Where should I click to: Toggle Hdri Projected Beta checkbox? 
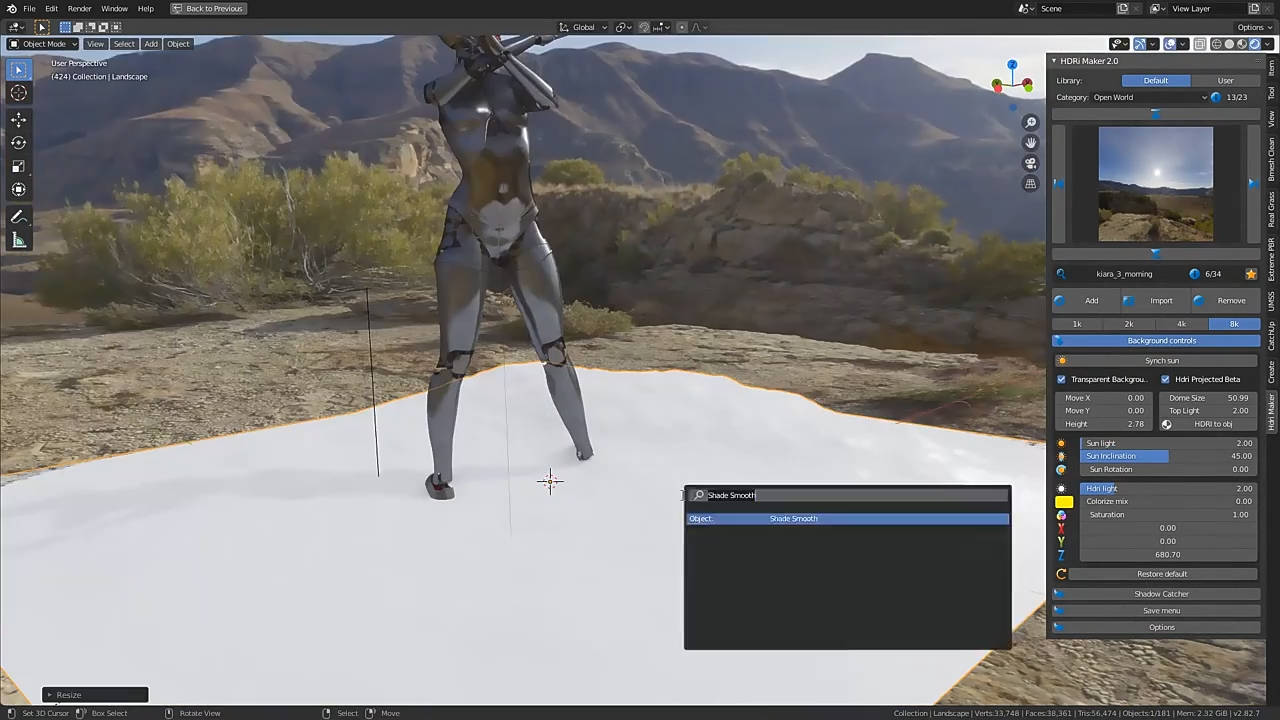1166,380
